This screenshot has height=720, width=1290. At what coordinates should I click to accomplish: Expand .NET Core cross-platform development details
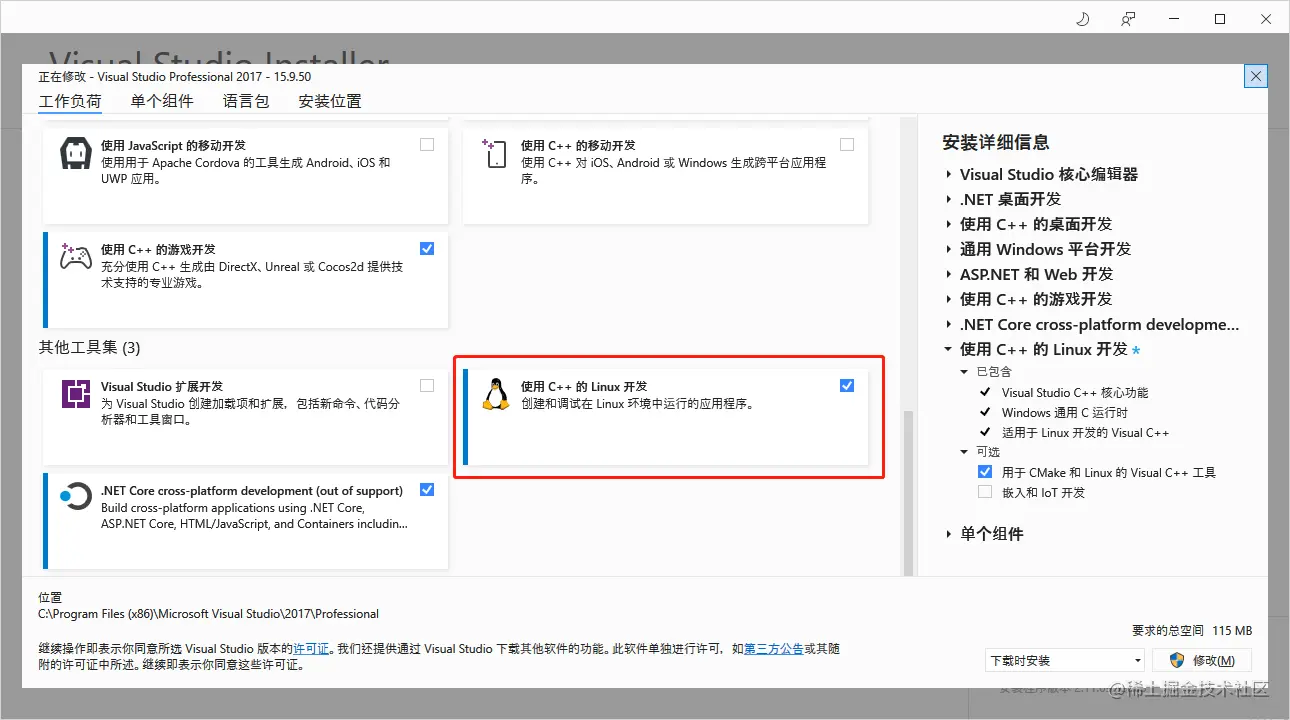click(948, 324)
